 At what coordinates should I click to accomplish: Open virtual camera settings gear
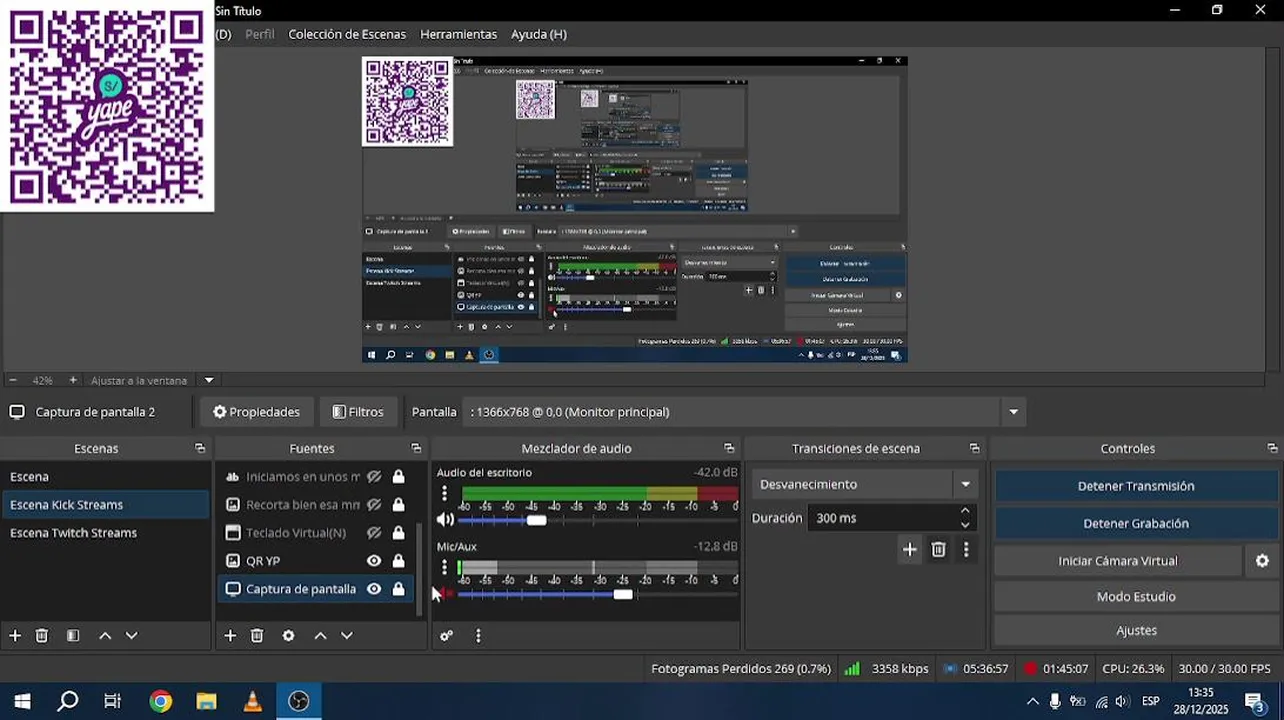coord(1262,561)
